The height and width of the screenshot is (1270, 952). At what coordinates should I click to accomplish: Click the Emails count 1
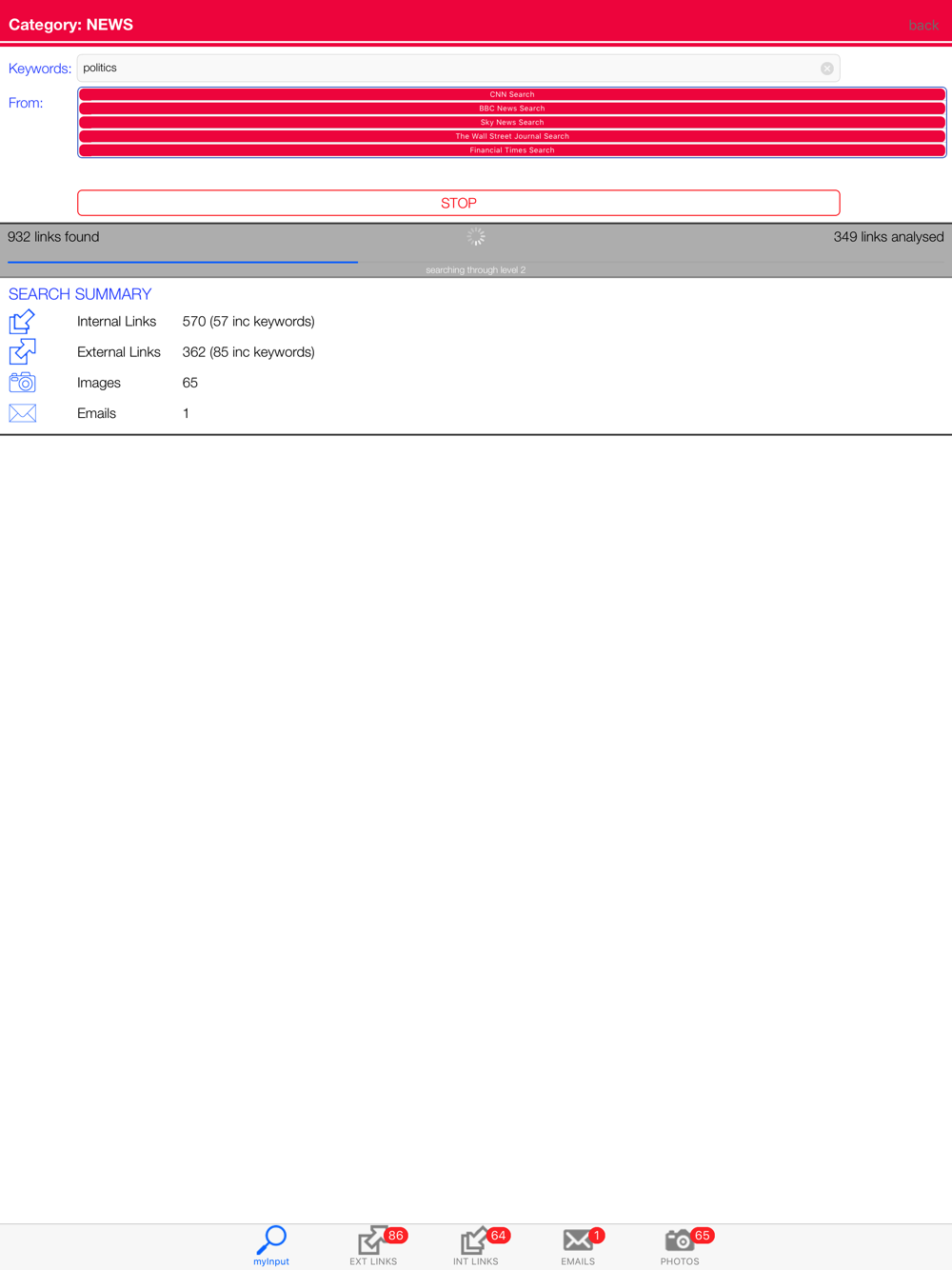(186, 413)
